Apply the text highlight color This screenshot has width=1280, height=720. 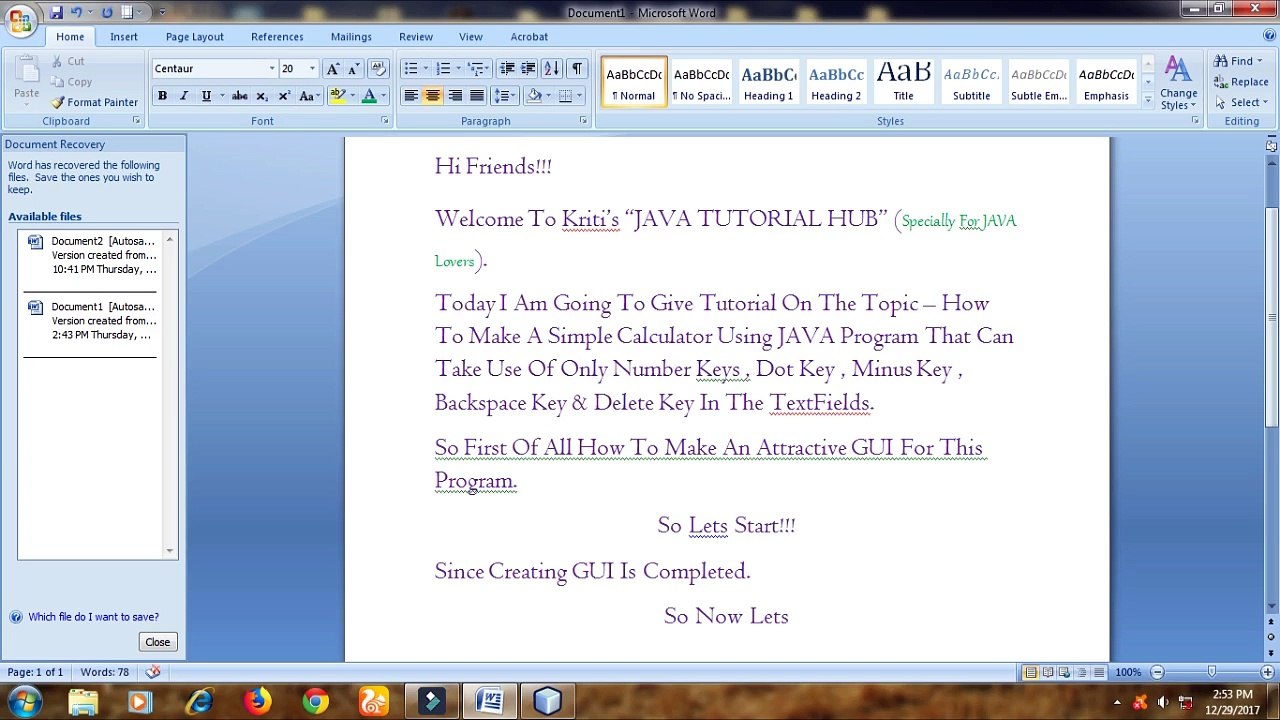(x=337, y=96)
